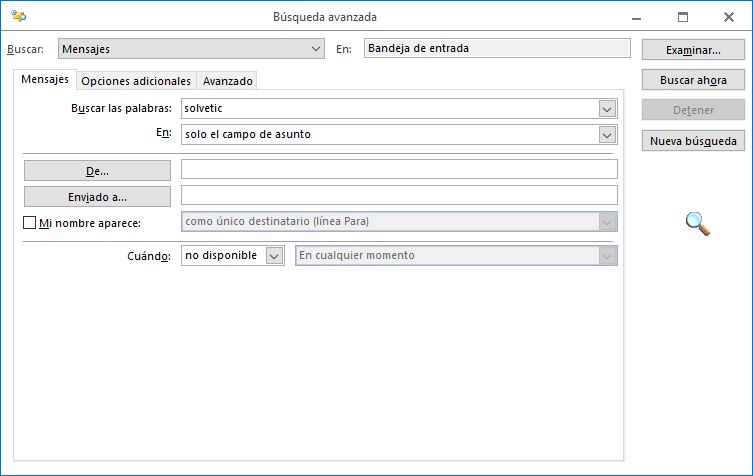Click the magnifying glass search icon
The height and width of the screenshot is (476, 753).
click(x=698, y=224)
